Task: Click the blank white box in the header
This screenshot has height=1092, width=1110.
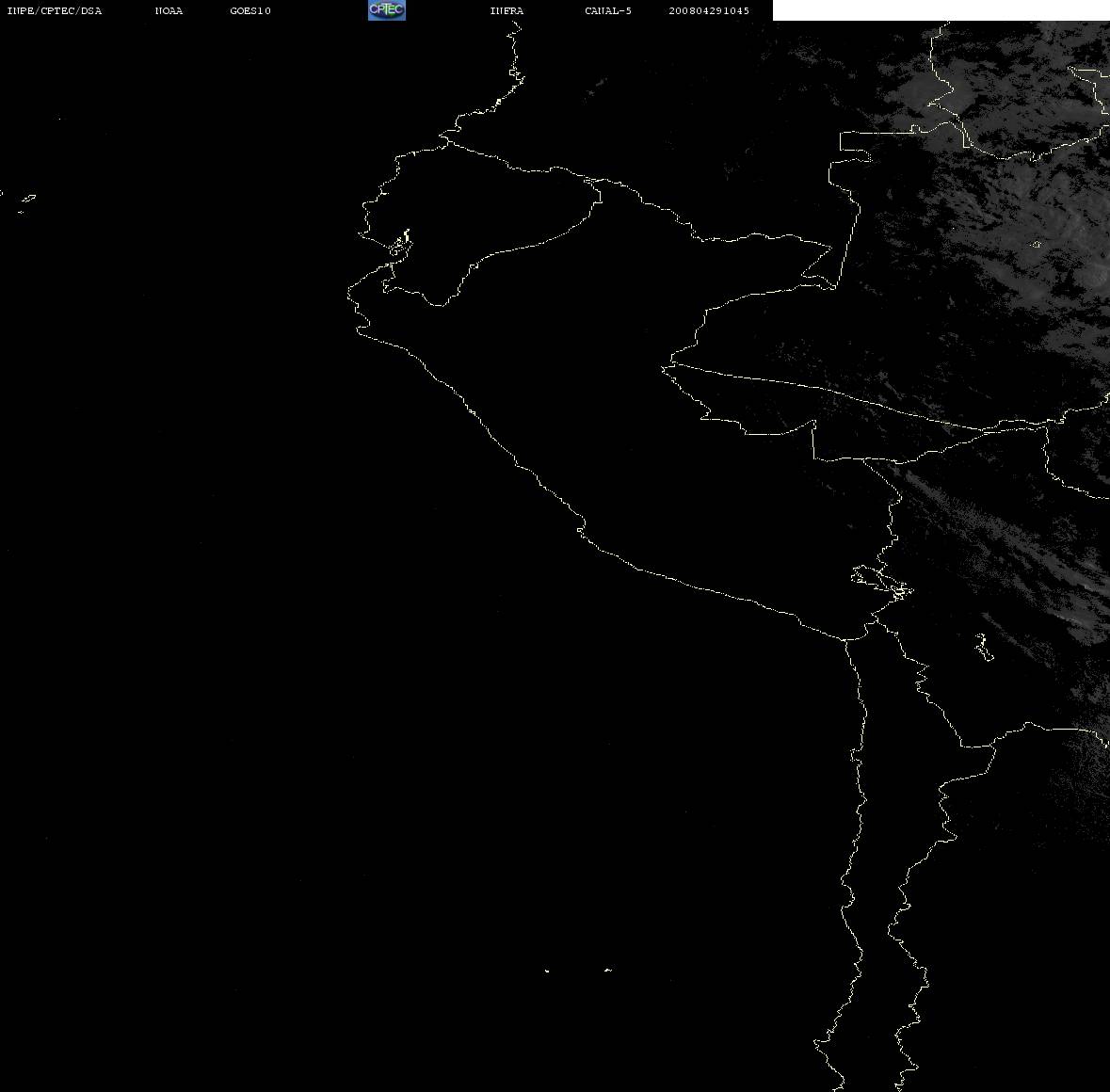Action: point(941,10)
